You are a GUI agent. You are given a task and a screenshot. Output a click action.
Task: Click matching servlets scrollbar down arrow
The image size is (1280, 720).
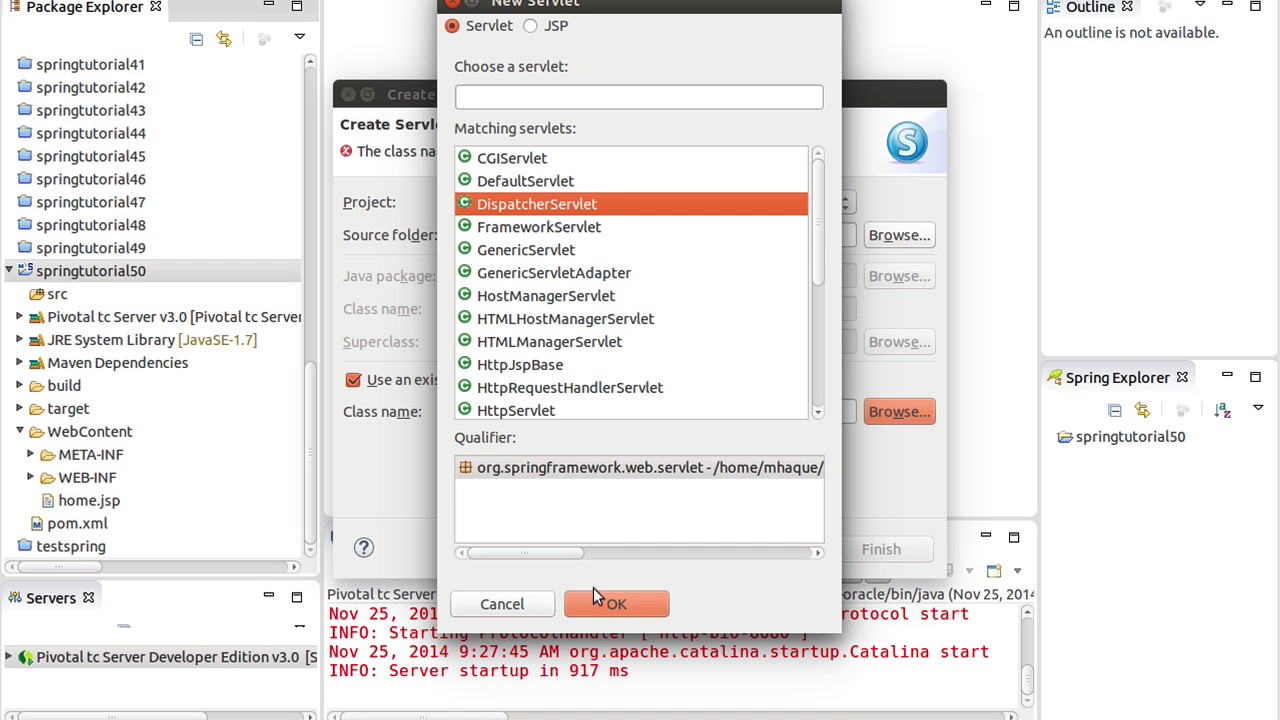(817, 412)
